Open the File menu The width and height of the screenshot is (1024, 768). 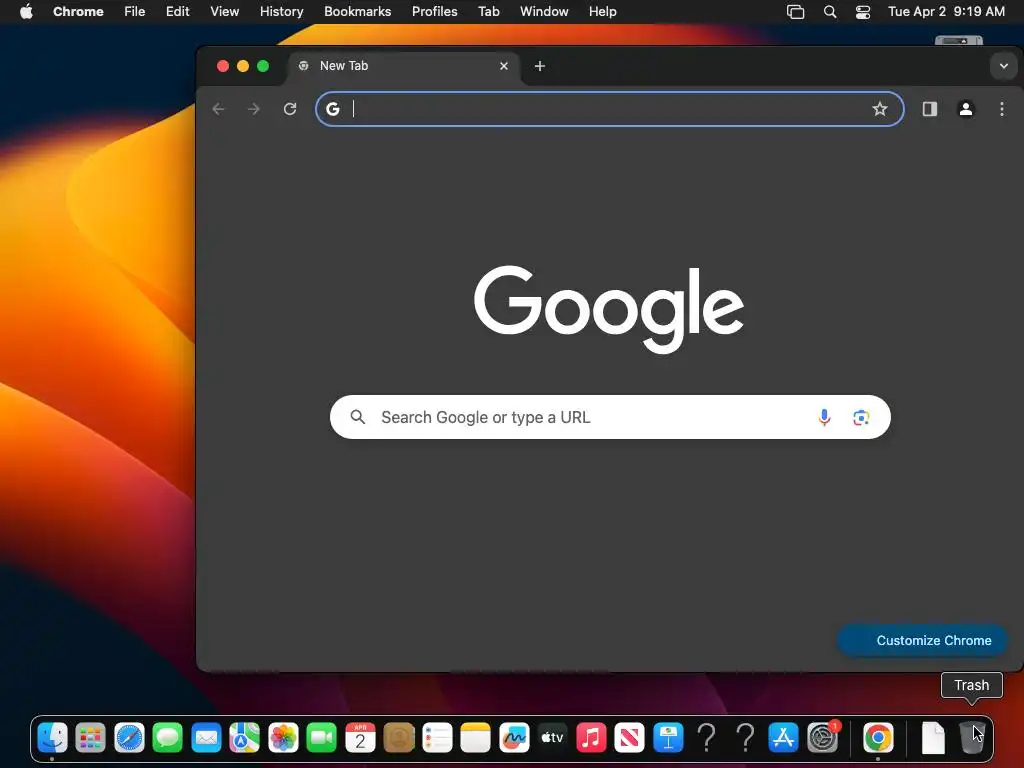[x=135, y=12]
